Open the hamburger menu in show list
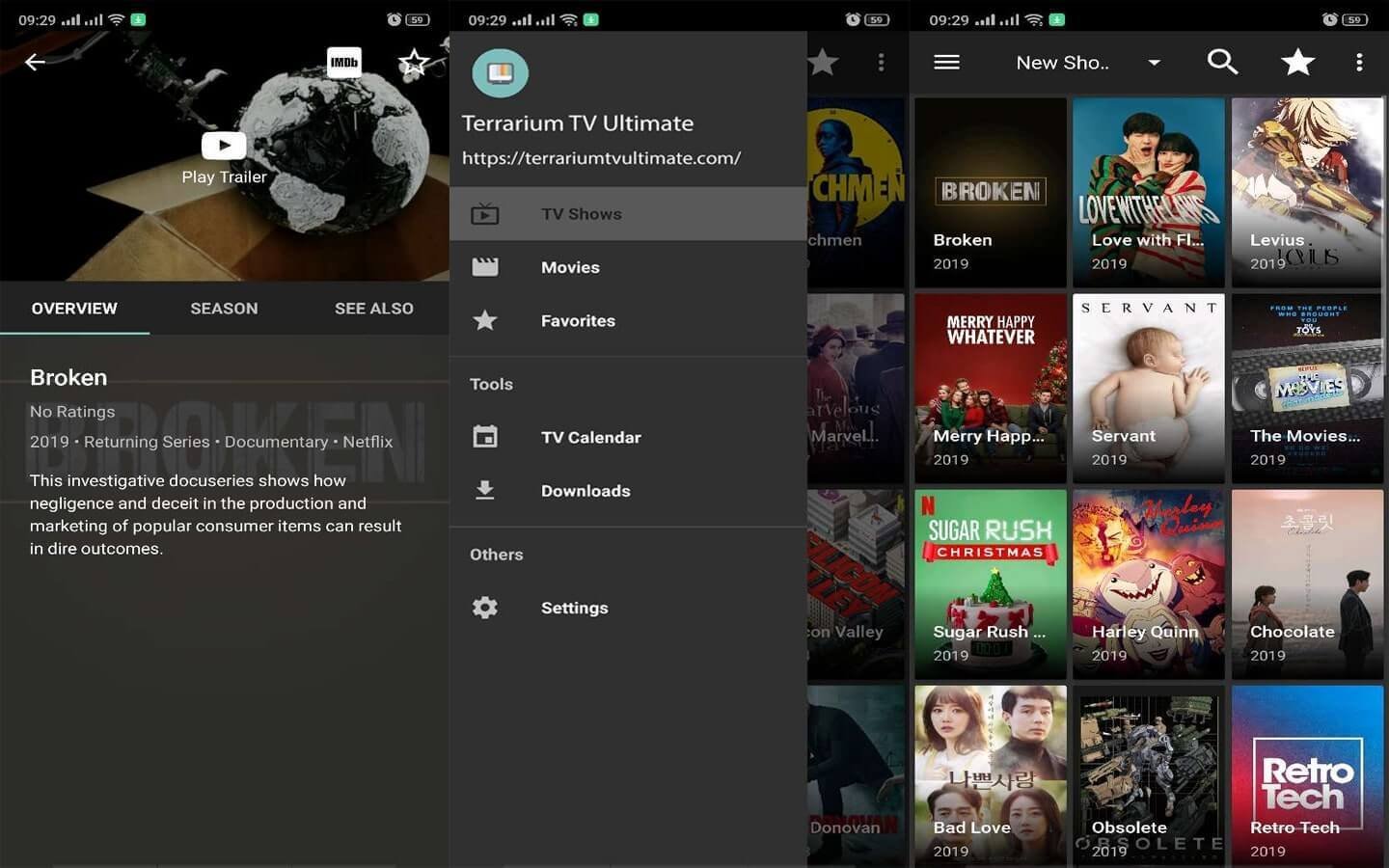 pos(947,62)
